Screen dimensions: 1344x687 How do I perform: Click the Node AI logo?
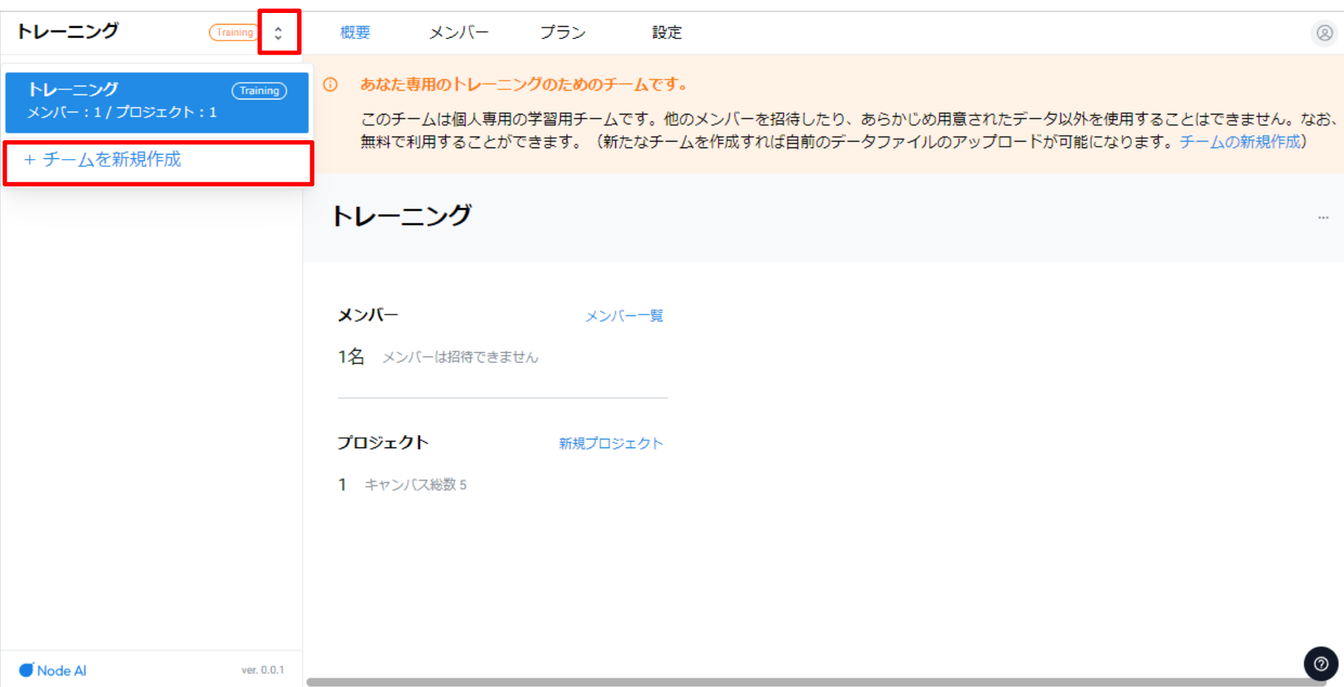click(x=53, y=670)
